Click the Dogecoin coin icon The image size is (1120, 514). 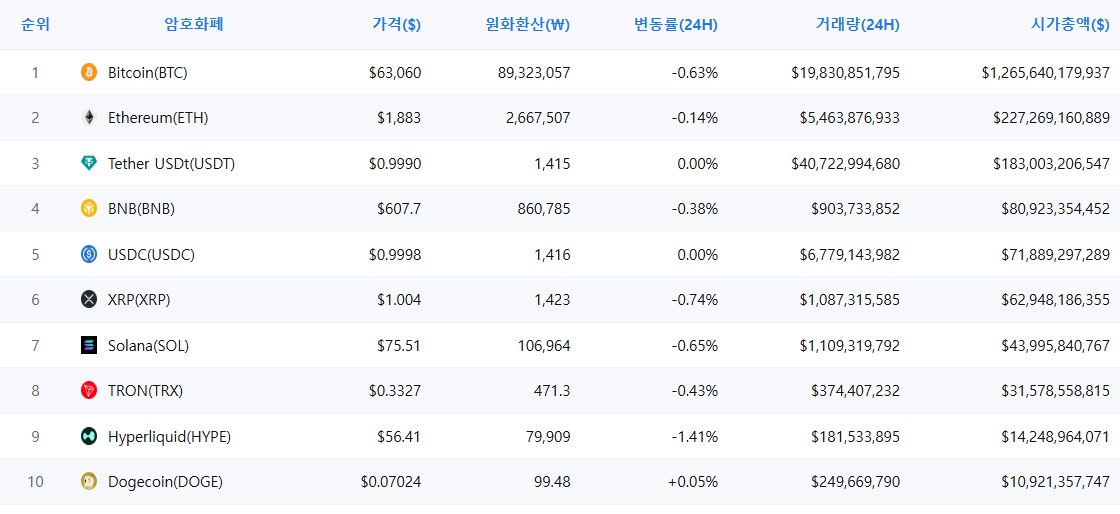point(89,482)
